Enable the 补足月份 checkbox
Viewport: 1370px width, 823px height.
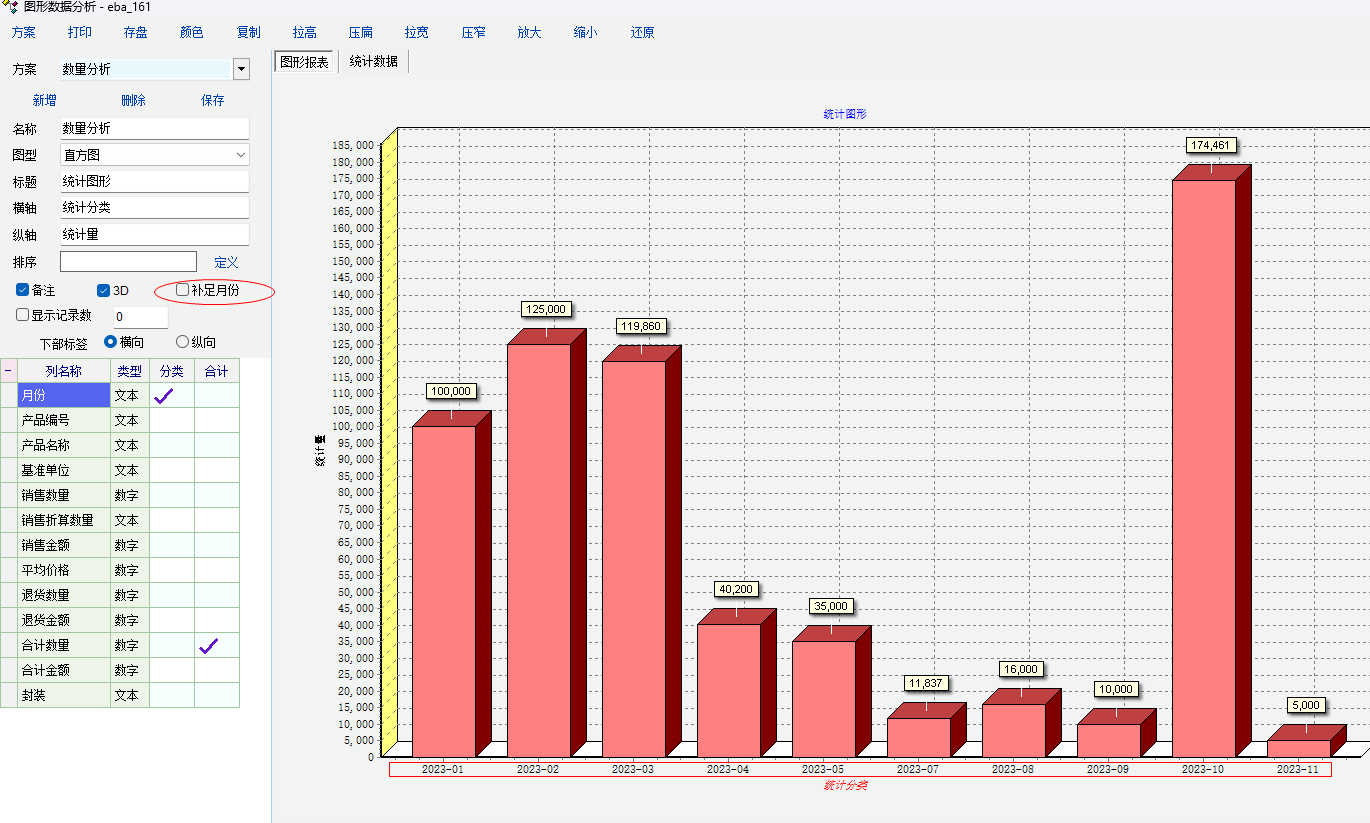tap(182, 289)
